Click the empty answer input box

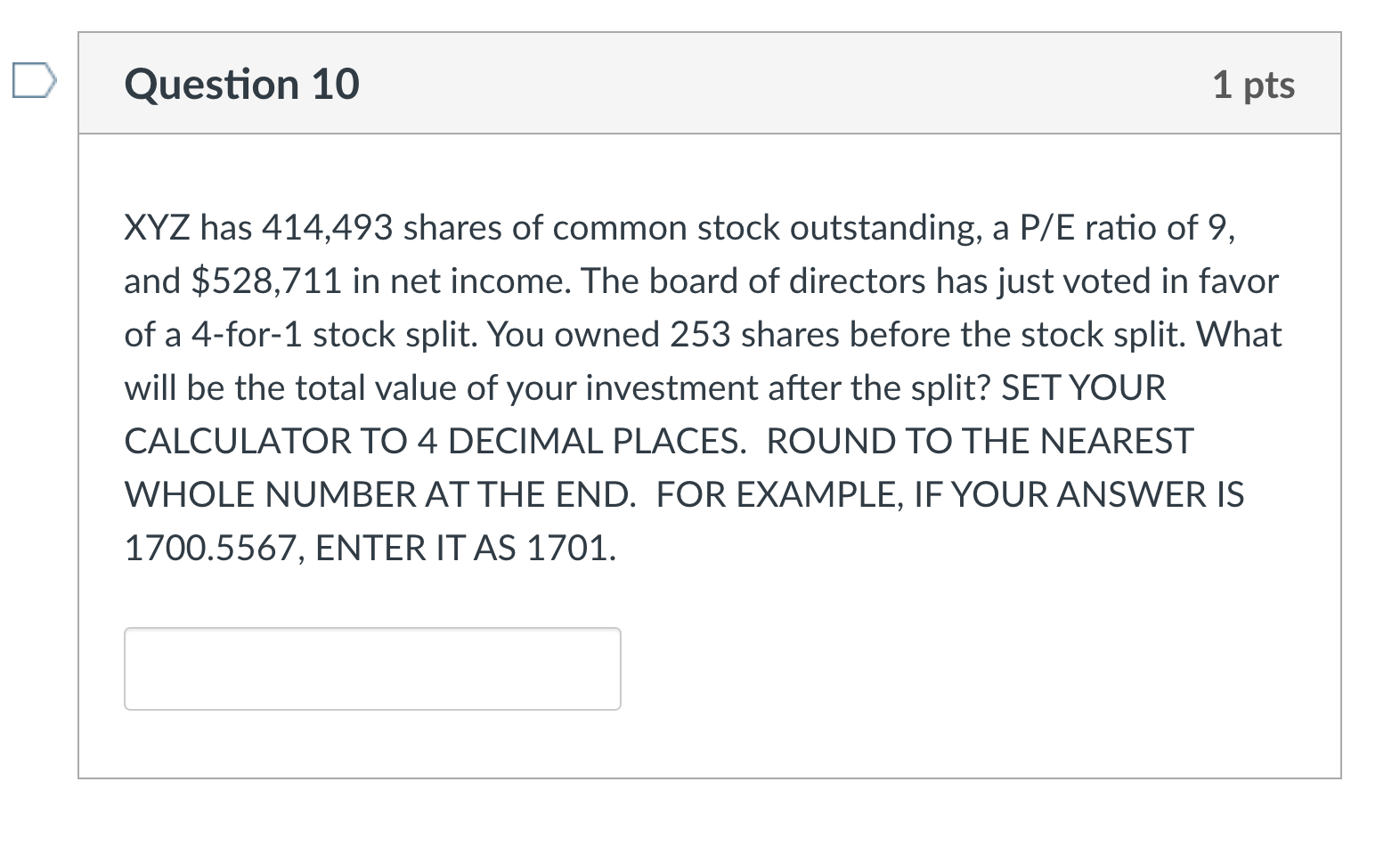coord(372,669)
